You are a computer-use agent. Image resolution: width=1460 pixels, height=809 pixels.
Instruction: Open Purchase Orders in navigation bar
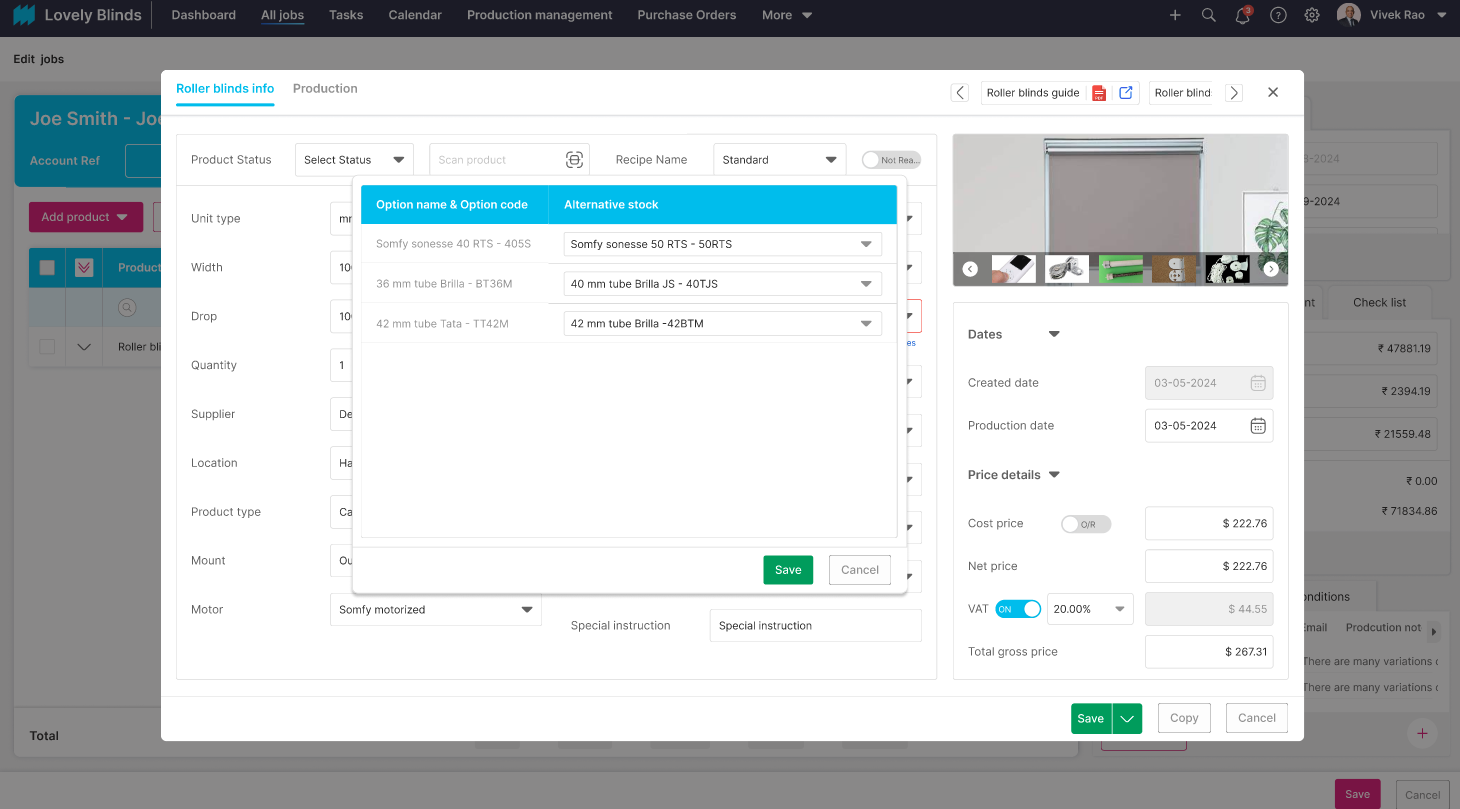[x=686, y=15]
